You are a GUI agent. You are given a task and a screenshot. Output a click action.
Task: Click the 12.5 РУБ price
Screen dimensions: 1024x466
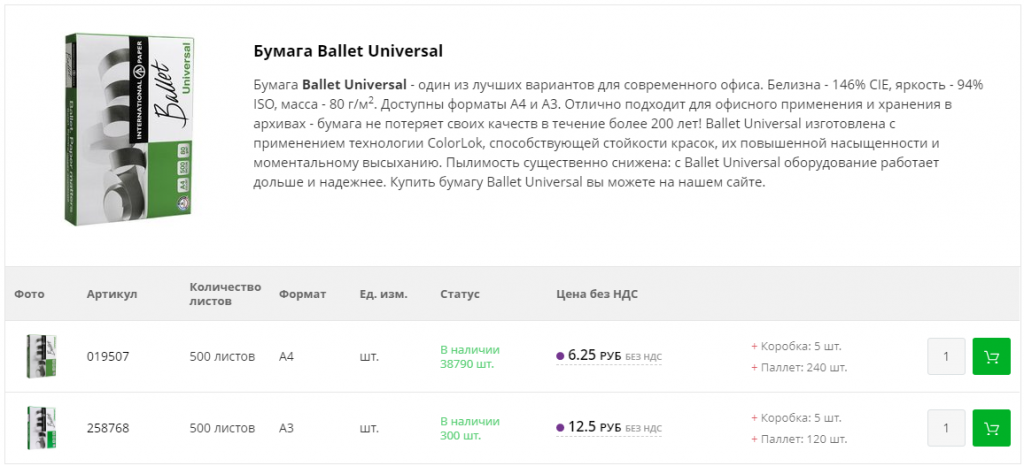(594, 428)
